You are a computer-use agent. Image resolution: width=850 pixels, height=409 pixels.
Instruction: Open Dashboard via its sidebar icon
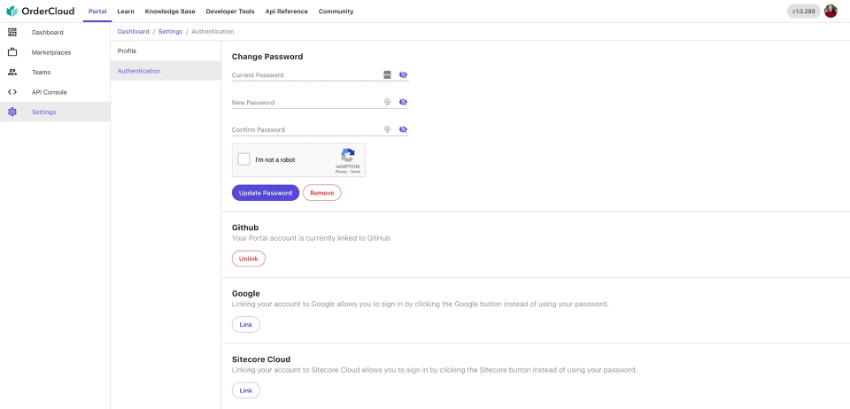(12, 32)
